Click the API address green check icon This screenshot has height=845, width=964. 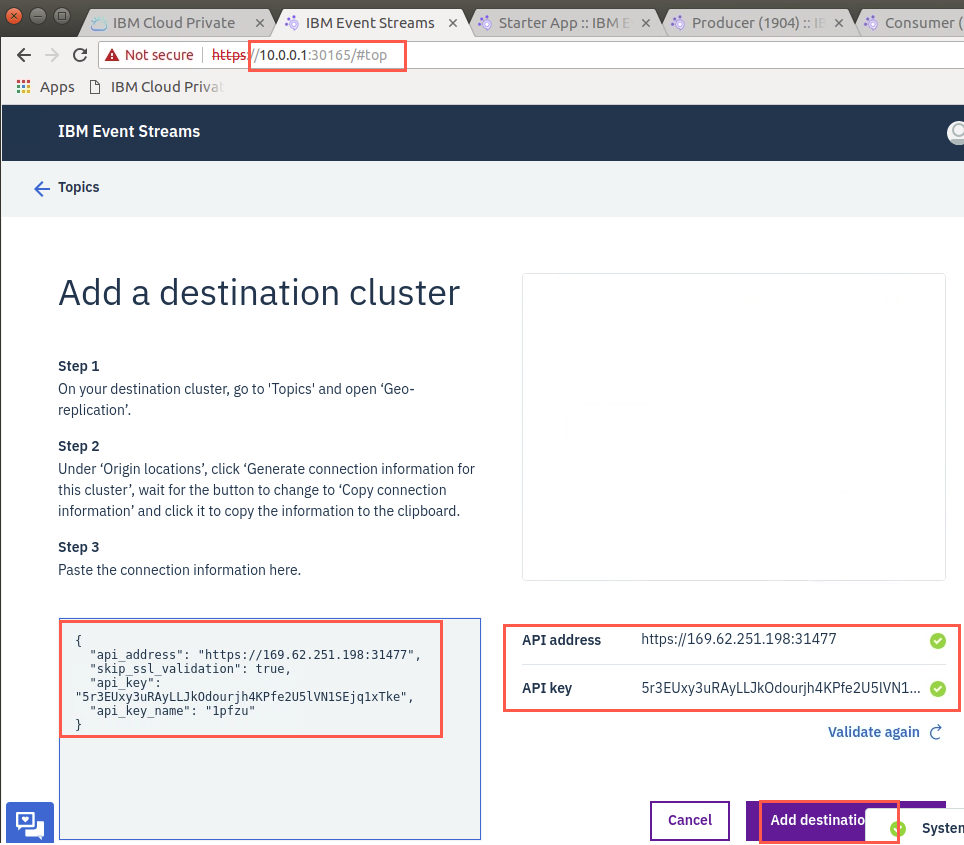(938, 641)
